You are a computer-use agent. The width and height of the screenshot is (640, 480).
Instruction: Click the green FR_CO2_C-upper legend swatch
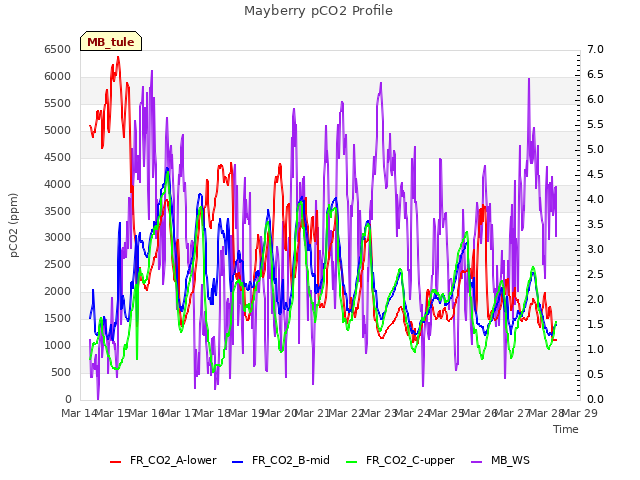351,461
